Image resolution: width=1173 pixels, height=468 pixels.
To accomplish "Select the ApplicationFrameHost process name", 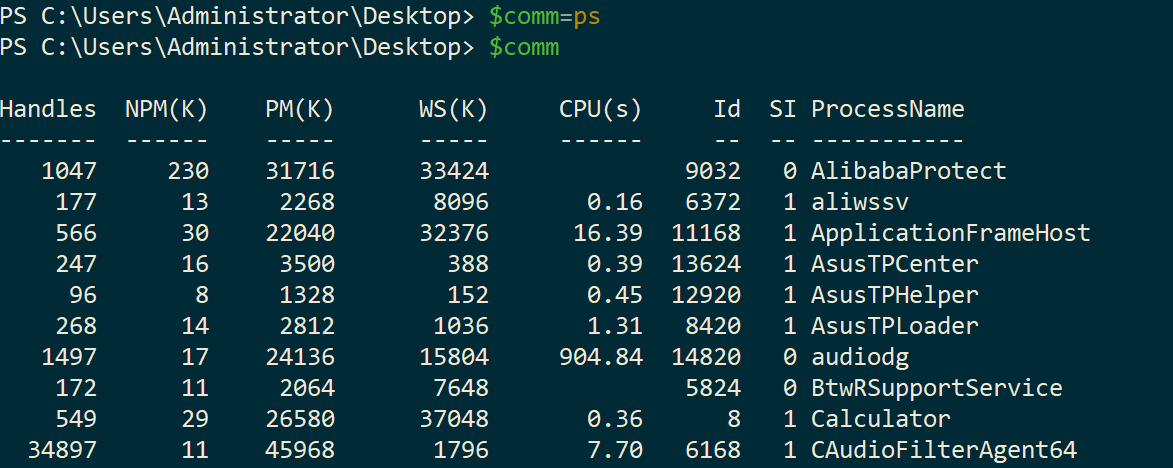I will click(x=951, y=233).
